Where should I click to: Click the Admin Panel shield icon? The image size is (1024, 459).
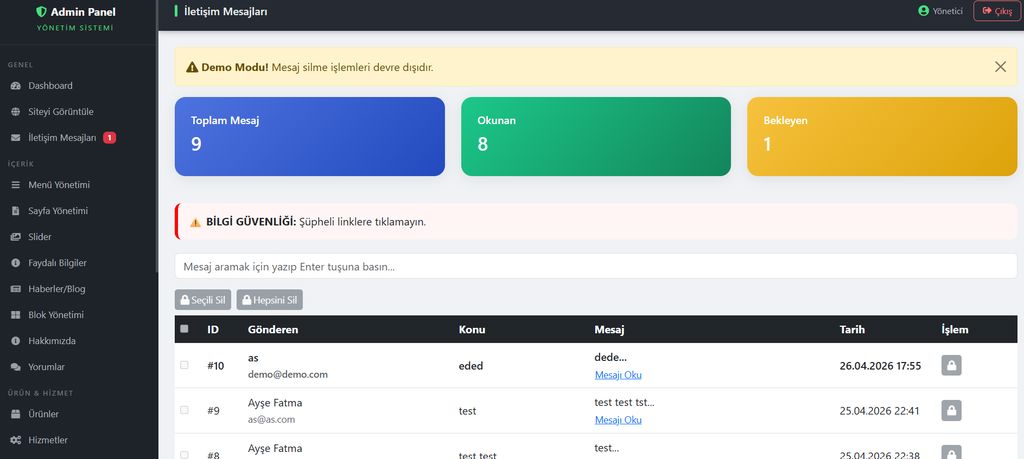(41, 12)
